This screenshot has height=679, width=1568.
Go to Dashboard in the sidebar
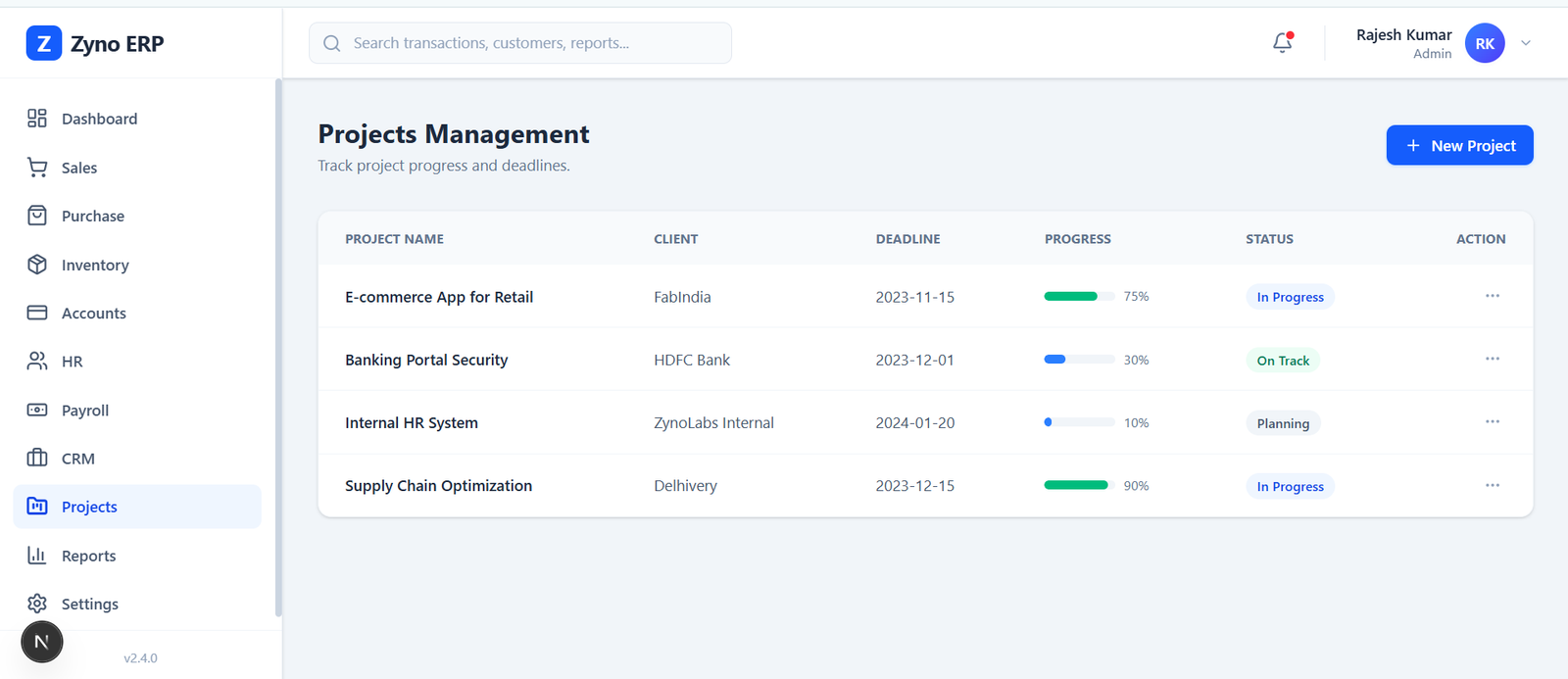(x=99, y=119)
